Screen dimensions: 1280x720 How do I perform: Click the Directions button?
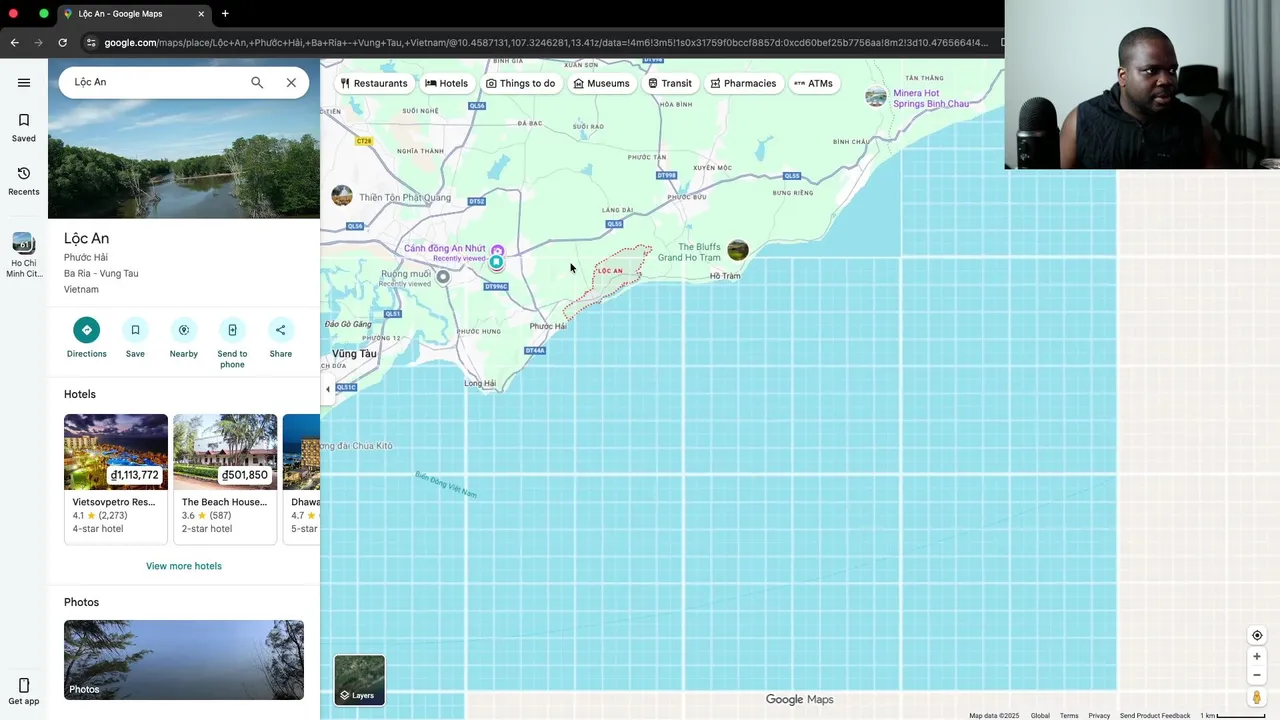(86, 337)
